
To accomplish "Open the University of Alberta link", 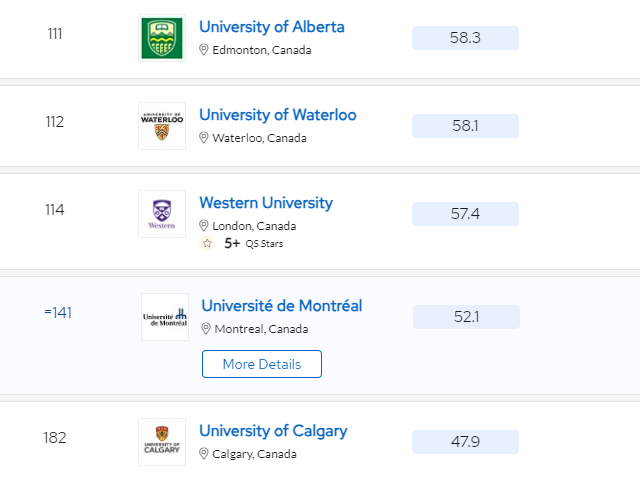I will point(271,27).
